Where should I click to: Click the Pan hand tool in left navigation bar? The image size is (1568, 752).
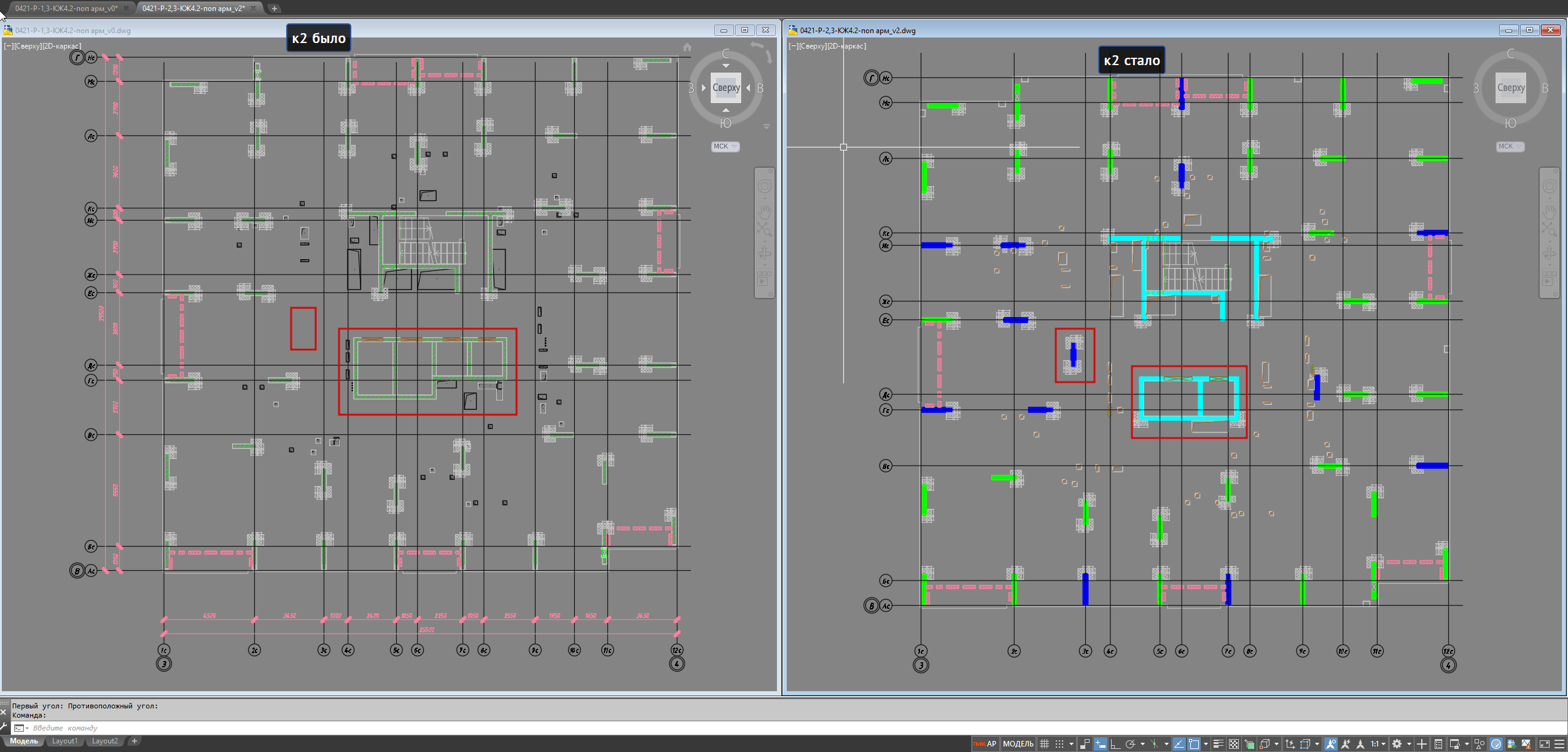764,211
